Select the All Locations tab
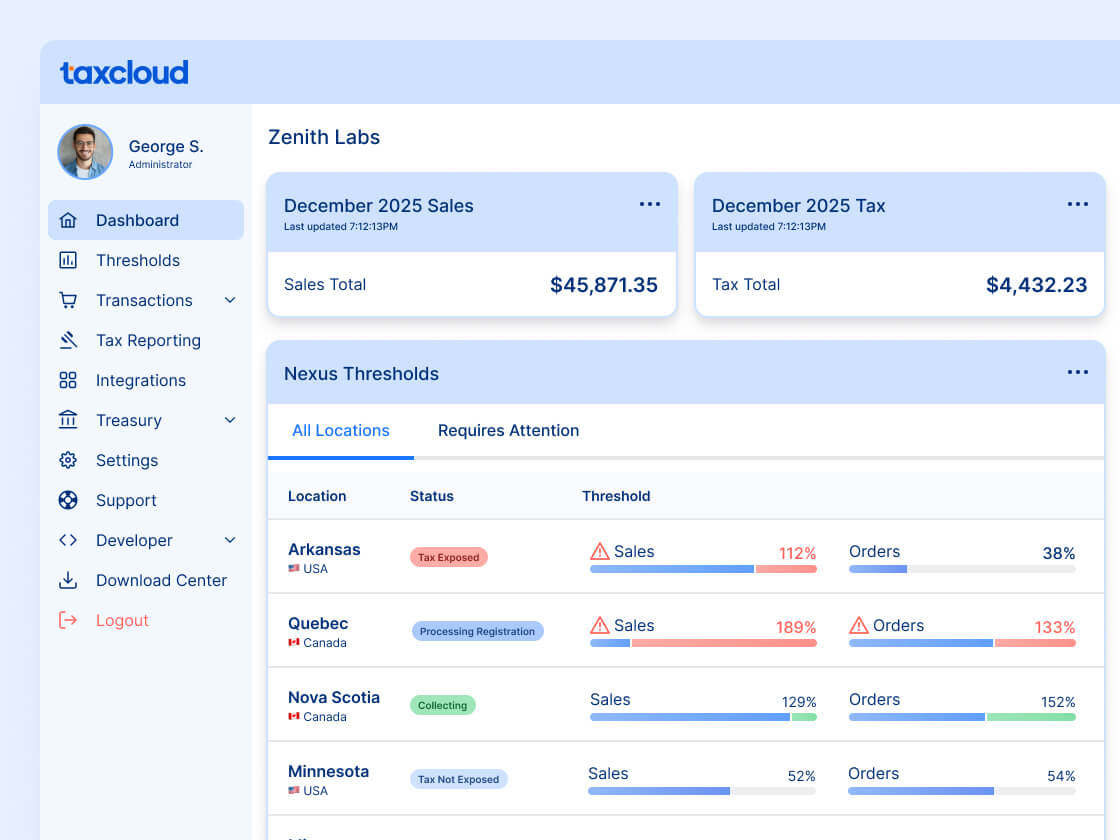Viewport: 1120px width, 840px height. coord(340,431)
